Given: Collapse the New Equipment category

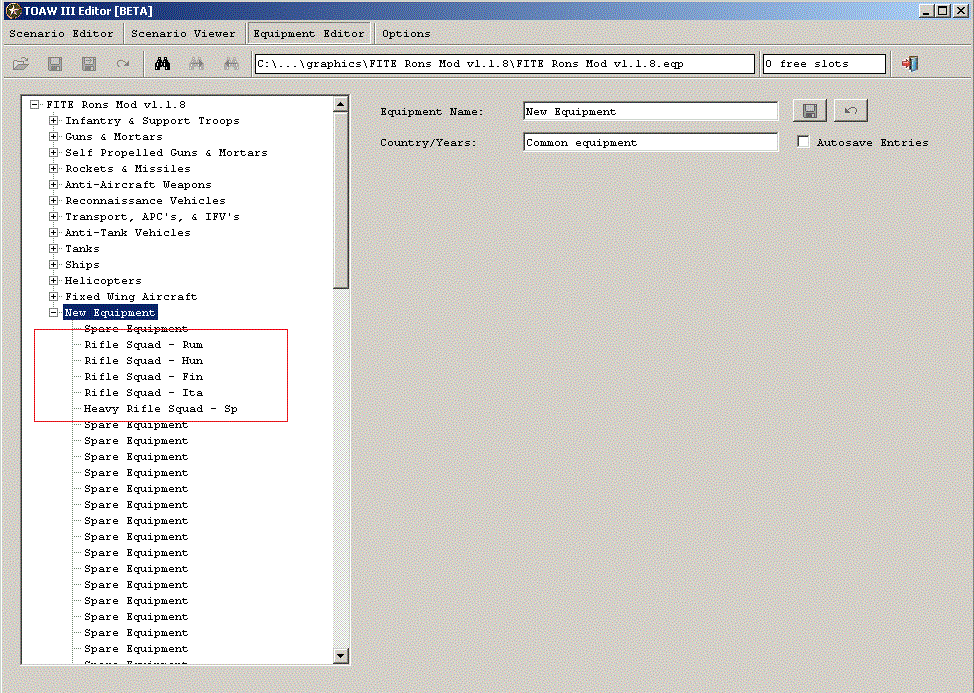Looking at the screenshot, I should [54, 312].
